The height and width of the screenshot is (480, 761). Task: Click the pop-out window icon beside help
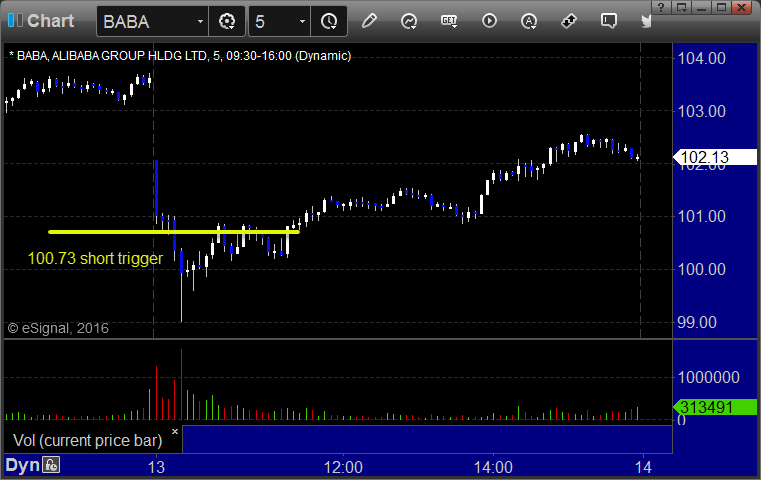681,7
